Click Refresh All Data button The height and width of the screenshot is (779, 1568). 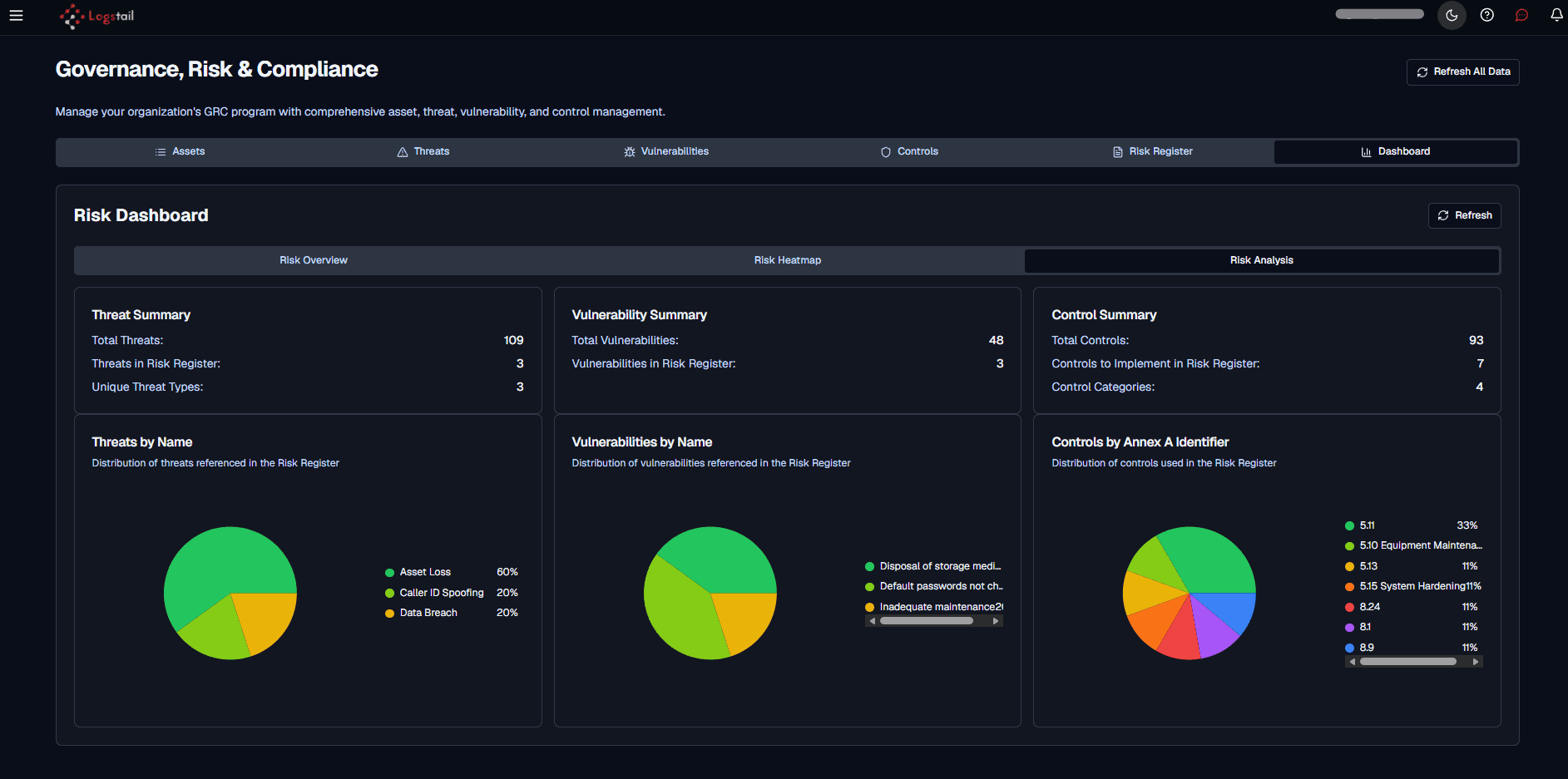pyautogui.click(x=1463, y=71)
